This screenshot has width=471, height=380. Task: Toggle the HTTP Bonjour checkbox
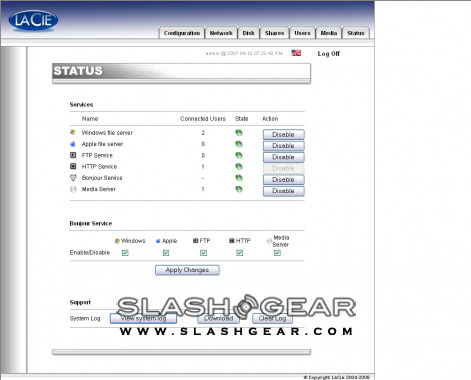pyautogui.click(x=239, y=253)
